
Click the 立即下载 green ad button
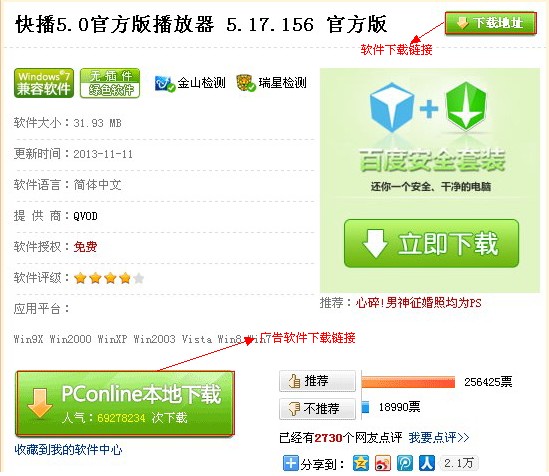point(431,243)
